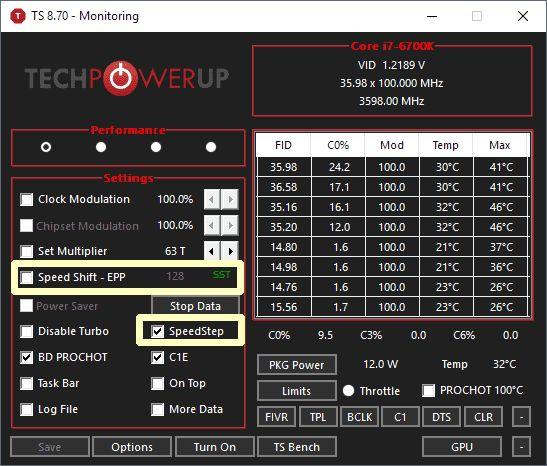547x466 pixels.
Task: Lower Set Multiplier with left arrow
Action: tap(212, 251)
